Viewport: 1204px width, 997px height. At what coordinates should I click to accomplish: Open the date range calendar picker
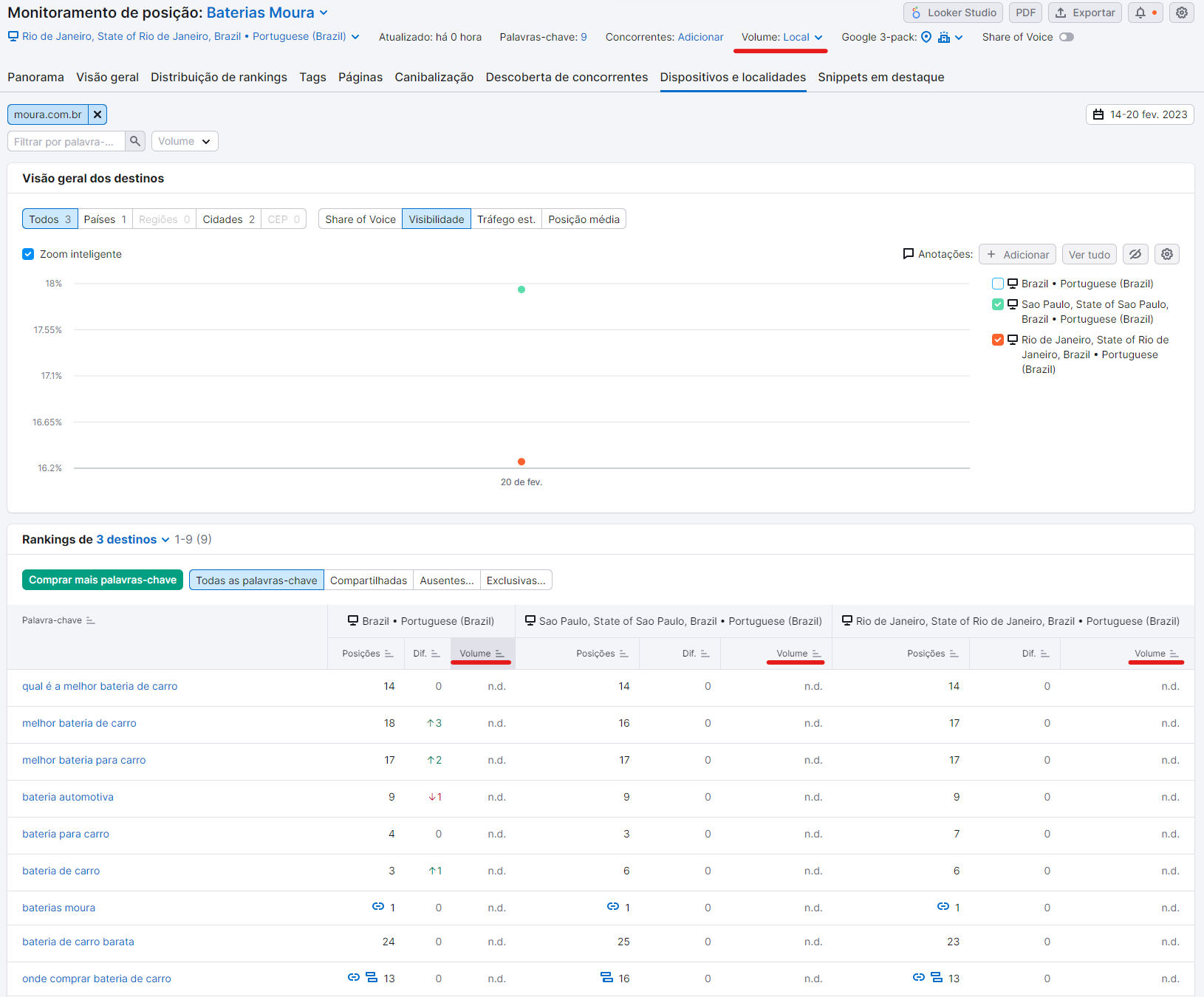(1139, 114)
